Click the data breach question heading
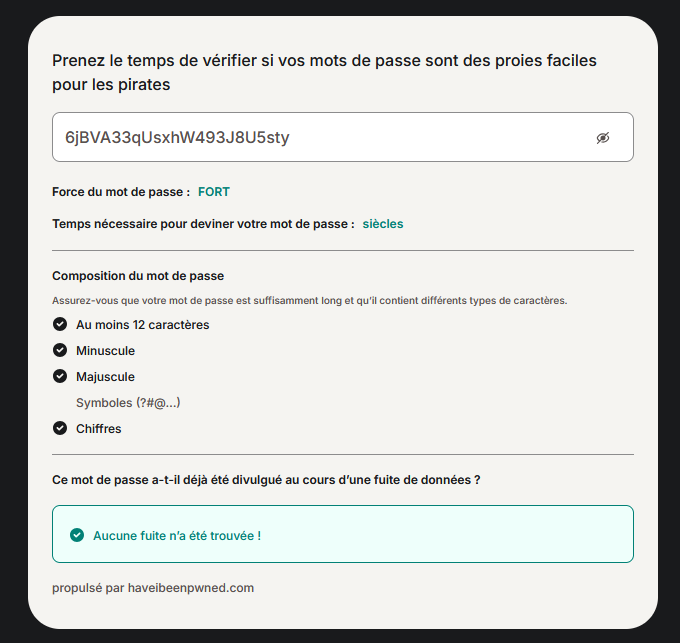Viewport: 680px width, 643px height. [x=266, y=480]
